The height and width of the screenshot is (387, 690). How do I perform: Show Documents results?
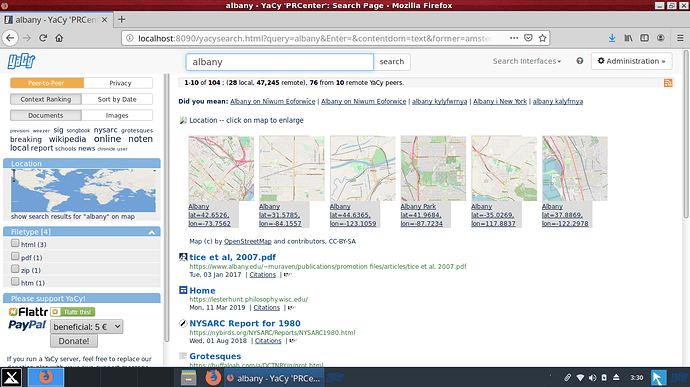click(46, 115)
